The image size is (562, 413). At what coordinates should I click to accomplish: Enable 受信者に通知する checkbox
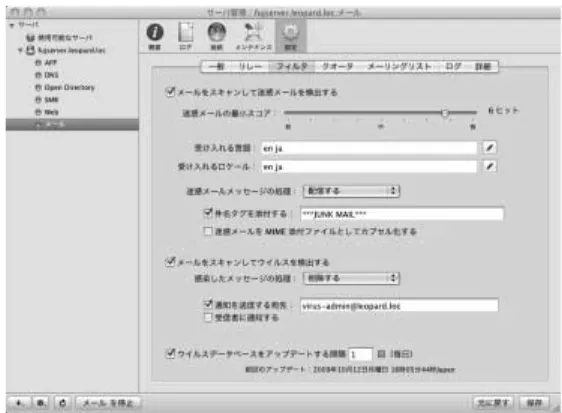208,317
